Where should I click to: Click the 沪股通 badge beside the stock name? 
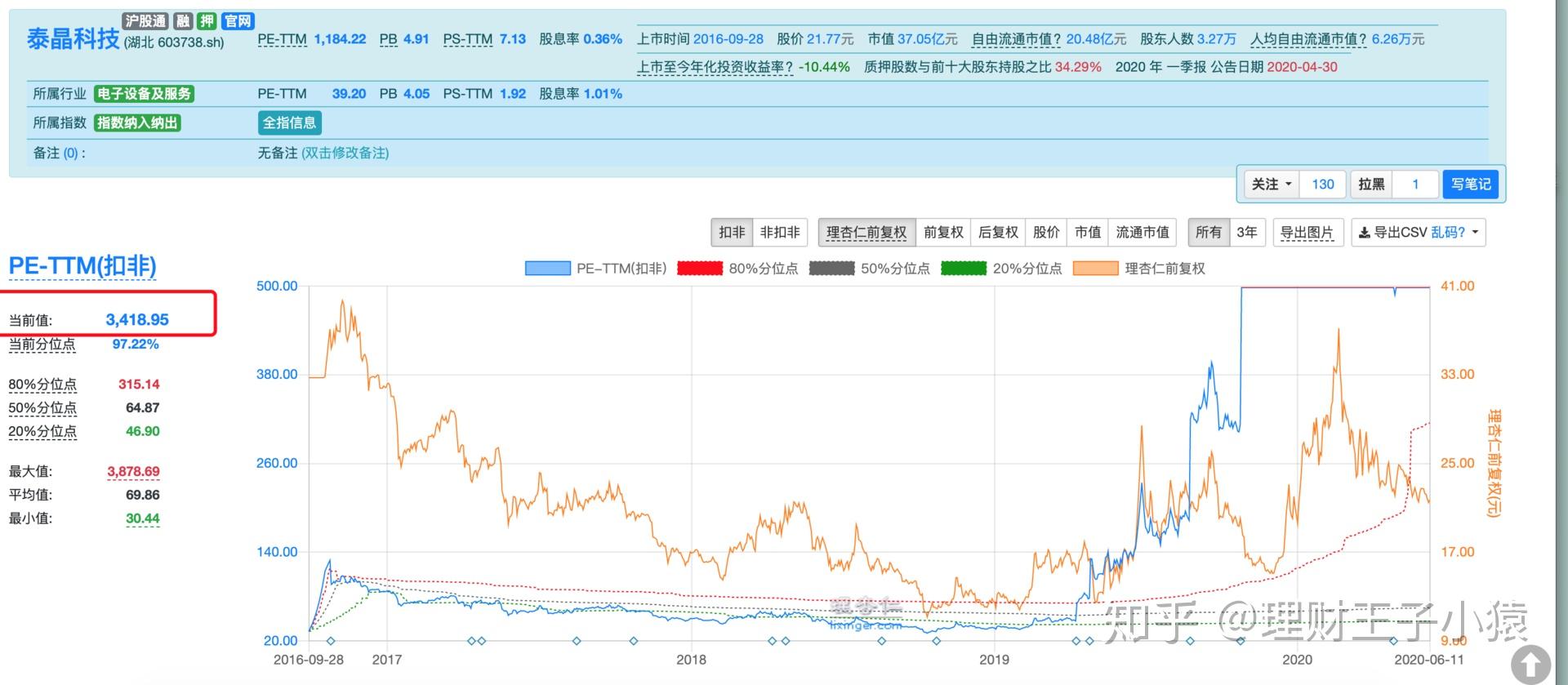(x=145, y=21)
